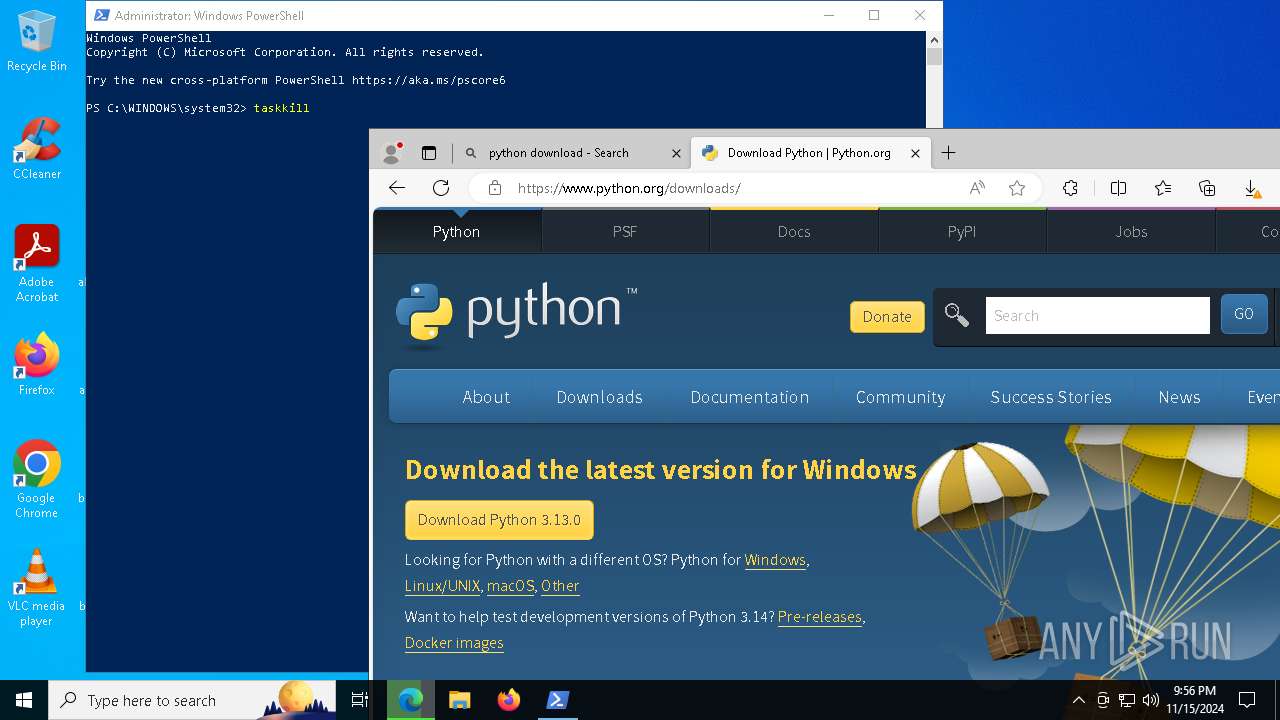Open CCleaner desktop shortcut

37,149
